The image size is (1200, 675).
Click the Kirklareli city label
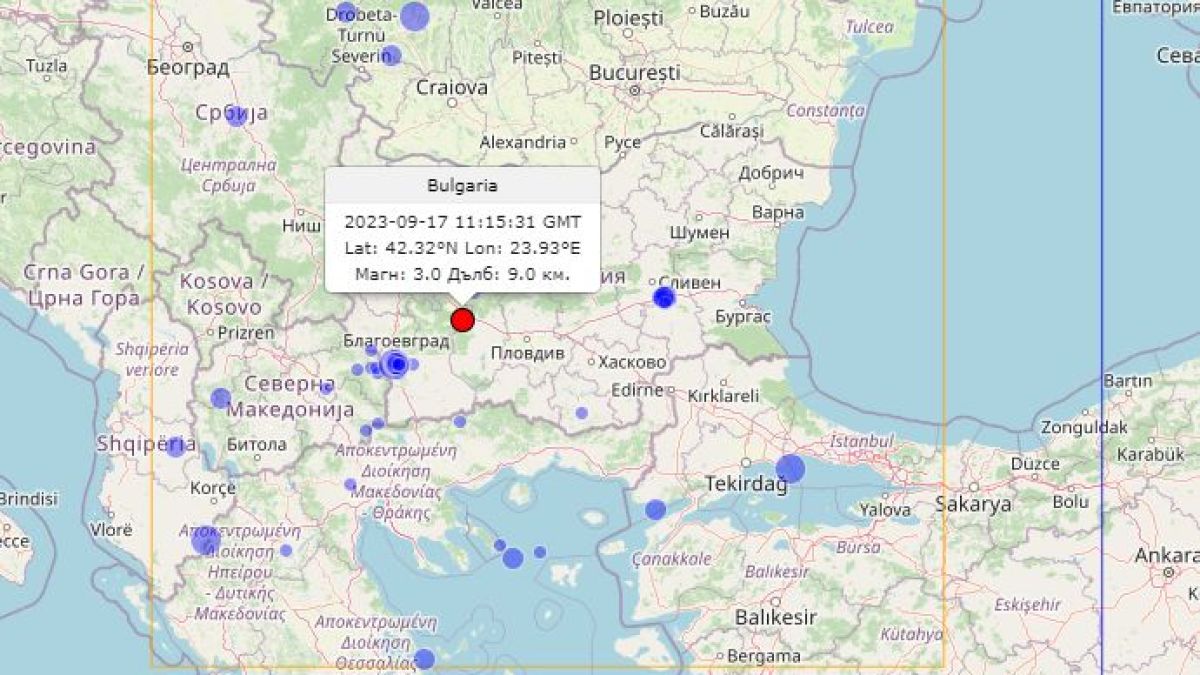click(724, 395)
